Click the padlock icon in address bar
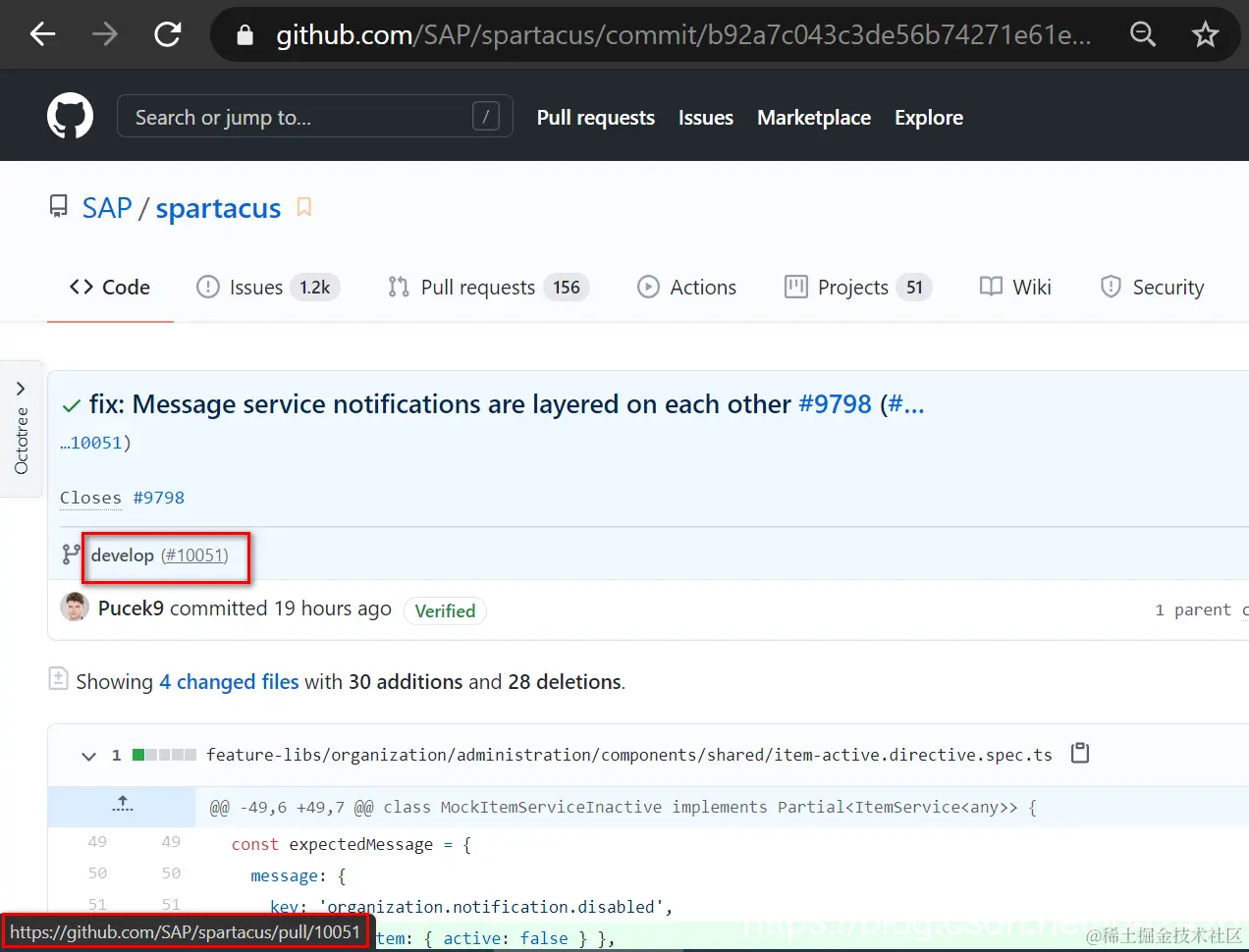 [x=245, y=35]
